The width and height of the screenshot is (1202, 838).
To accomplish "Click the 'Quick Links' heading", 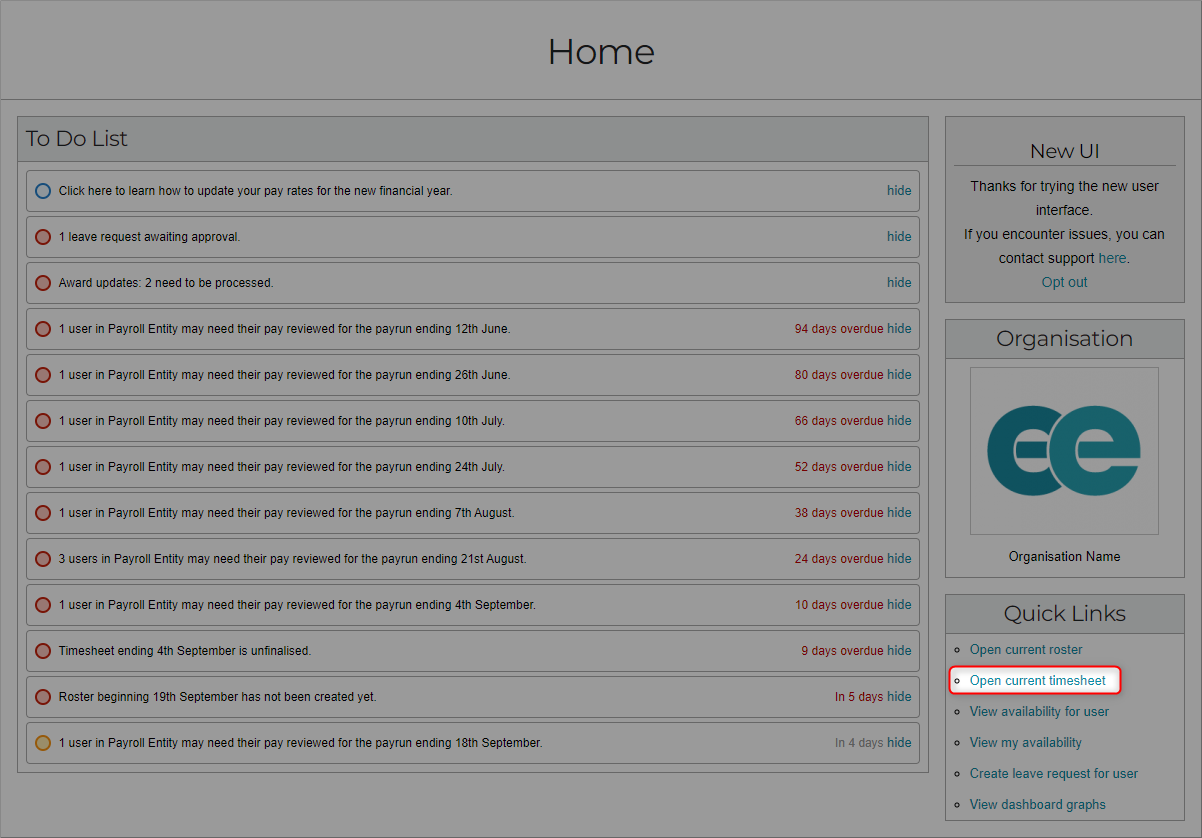I will click(x=1064, y=613).
